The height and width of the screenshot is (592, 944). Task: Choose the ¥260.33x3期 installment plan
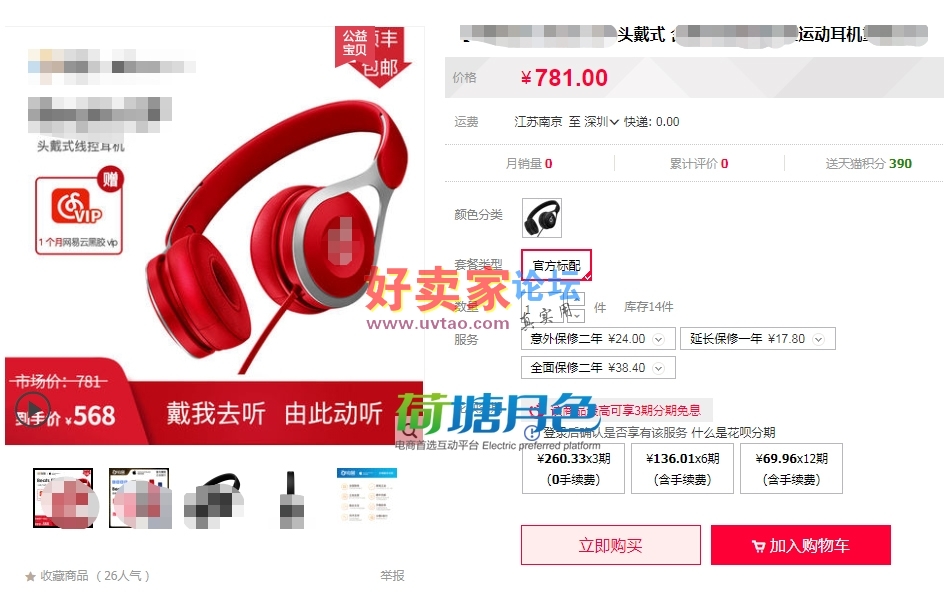tap(573, 469)
